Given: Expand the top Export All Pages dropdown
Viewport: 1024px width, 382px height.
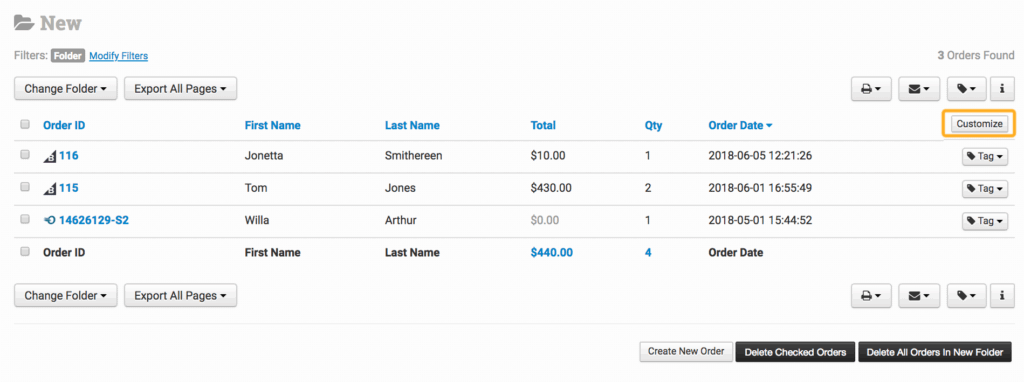Looking at the screenshot, I should tap(180, 89).
